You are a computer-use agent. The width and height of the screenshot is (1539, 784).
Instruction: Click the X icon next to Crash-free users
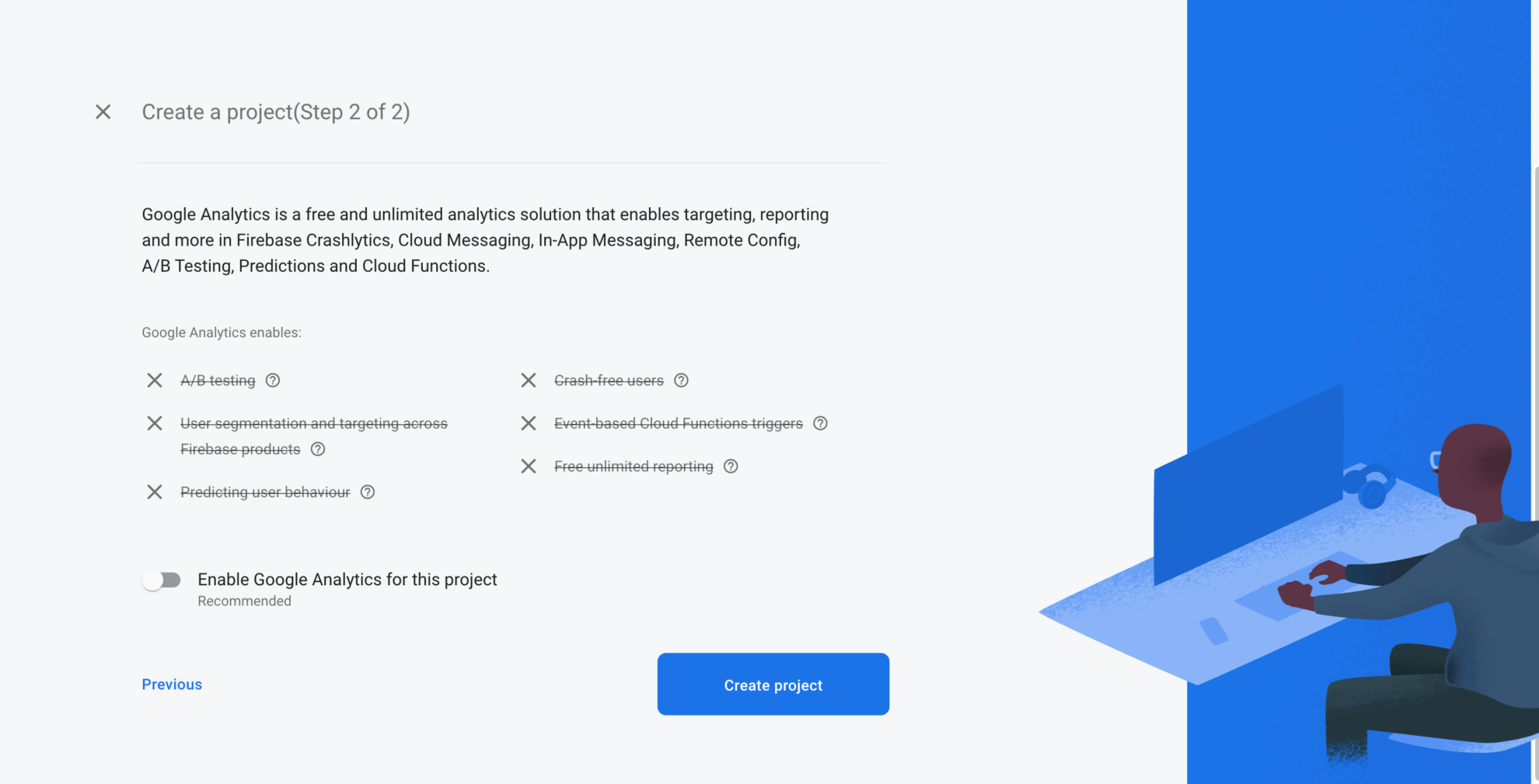pyautogui.click(x=529, y=380)
